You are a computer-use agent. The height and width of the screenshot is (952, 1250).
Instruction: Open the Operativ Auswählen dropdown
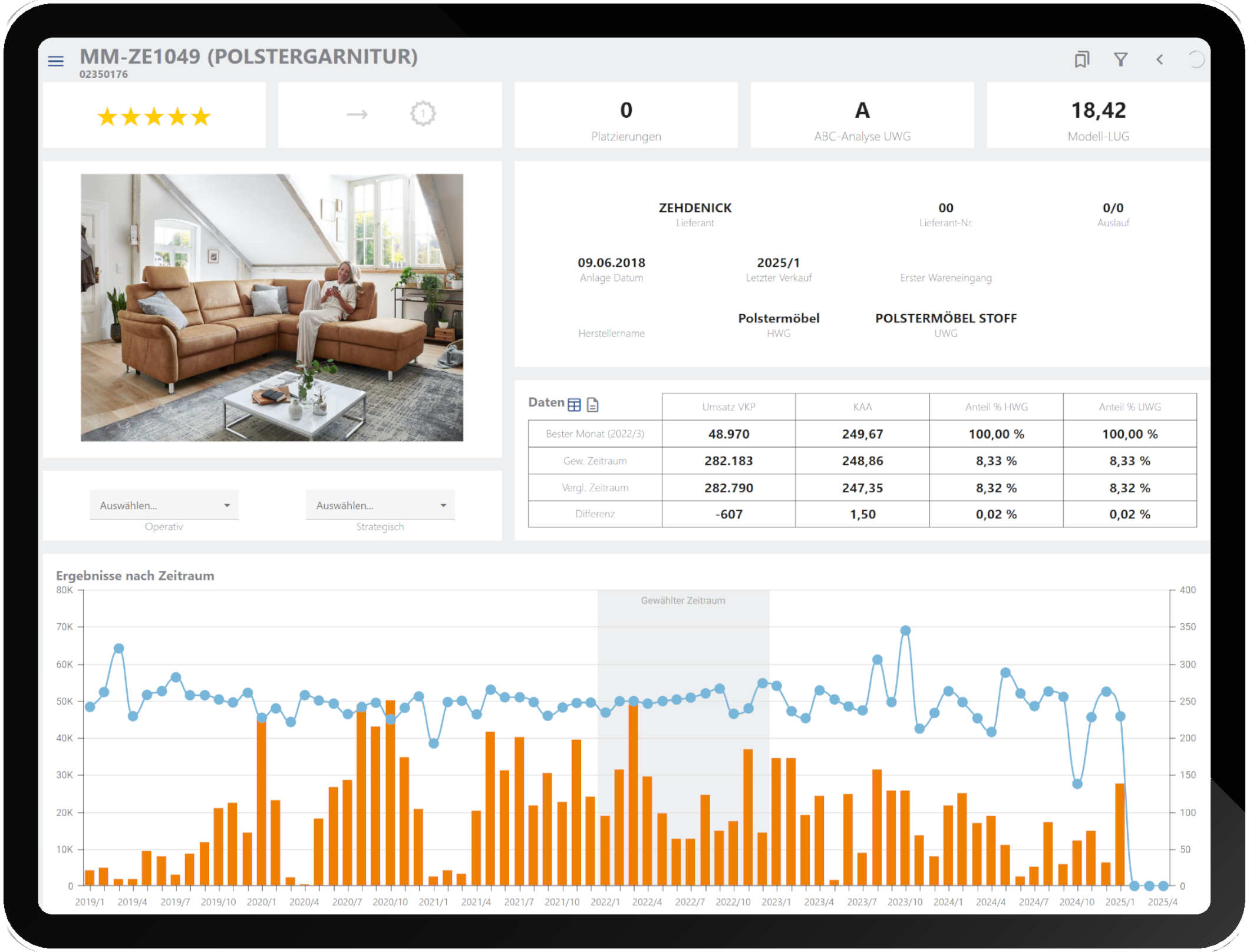164,505
